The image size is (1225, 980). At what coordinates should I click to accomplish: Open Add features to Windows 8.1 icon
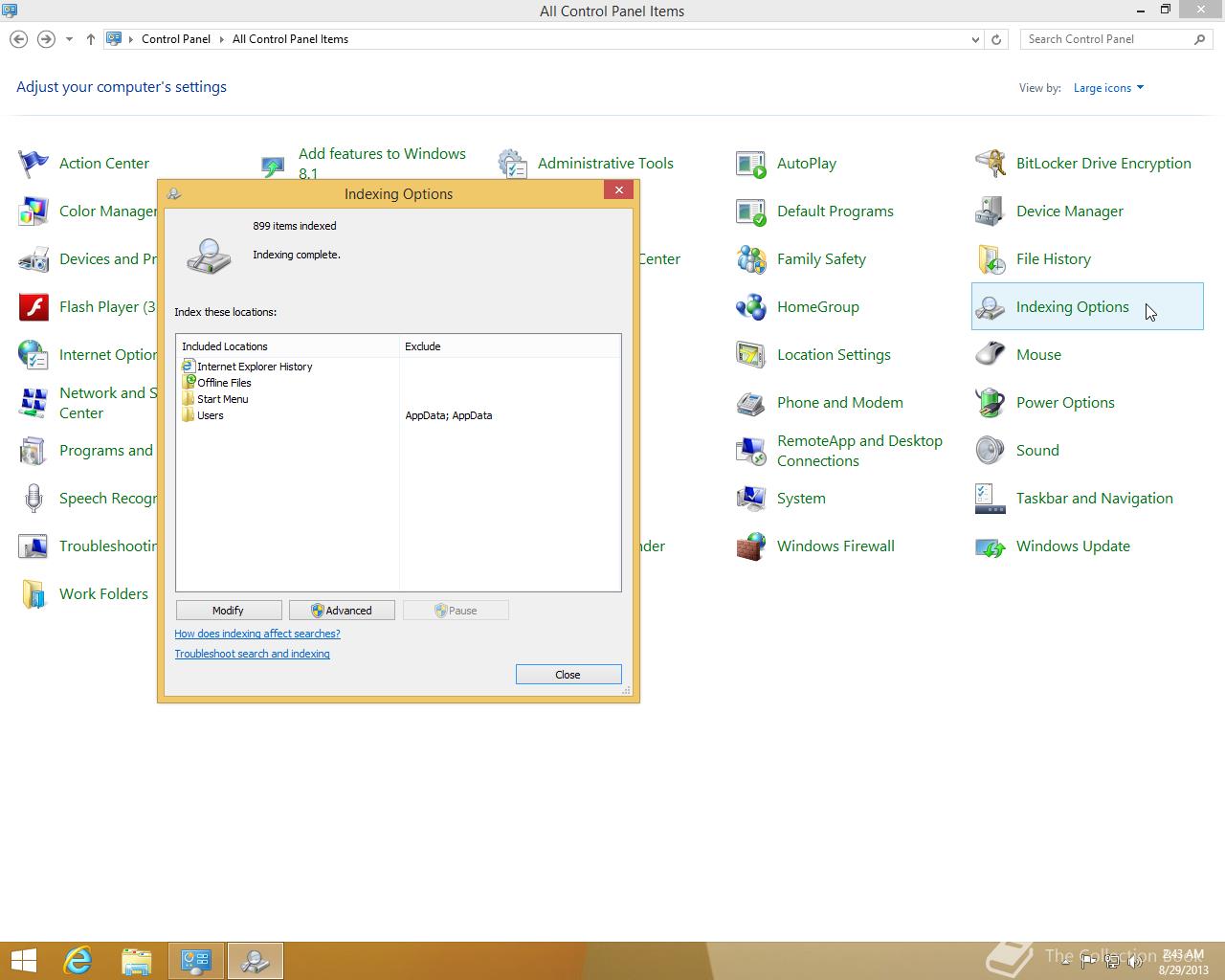pos(273,167)
